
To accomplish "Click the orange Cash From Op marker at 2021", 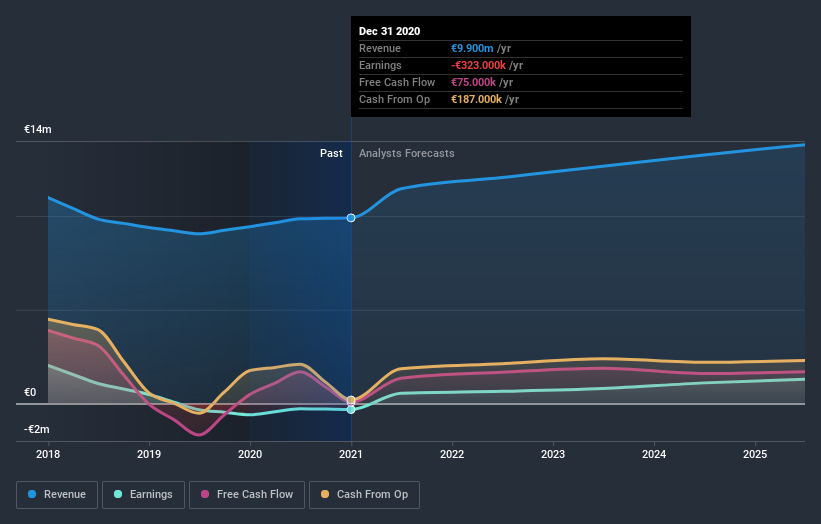I will [x=351, y=400].
